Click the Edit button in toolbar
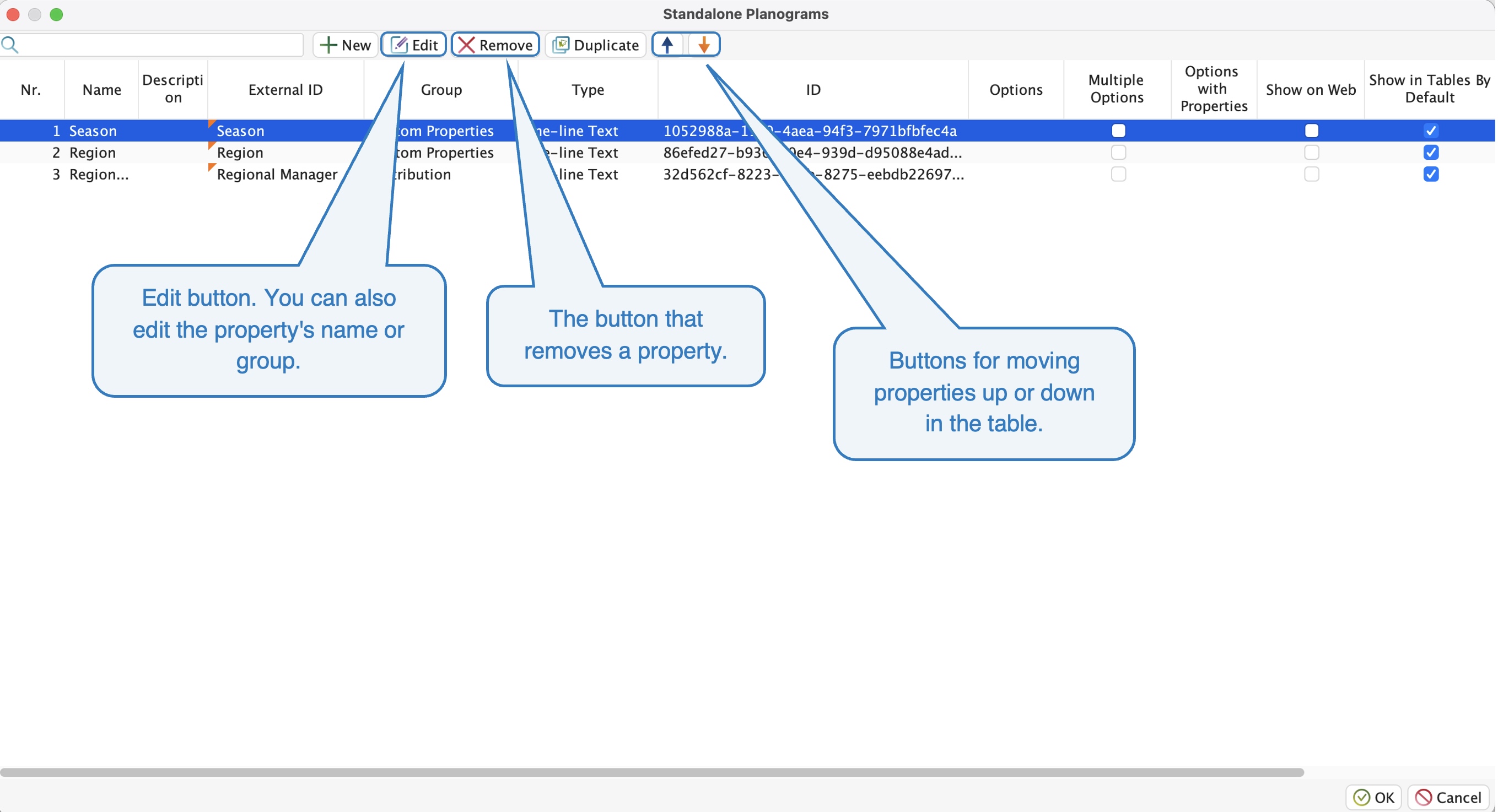This screenshot has width=1498, height=812. point(414,45)
